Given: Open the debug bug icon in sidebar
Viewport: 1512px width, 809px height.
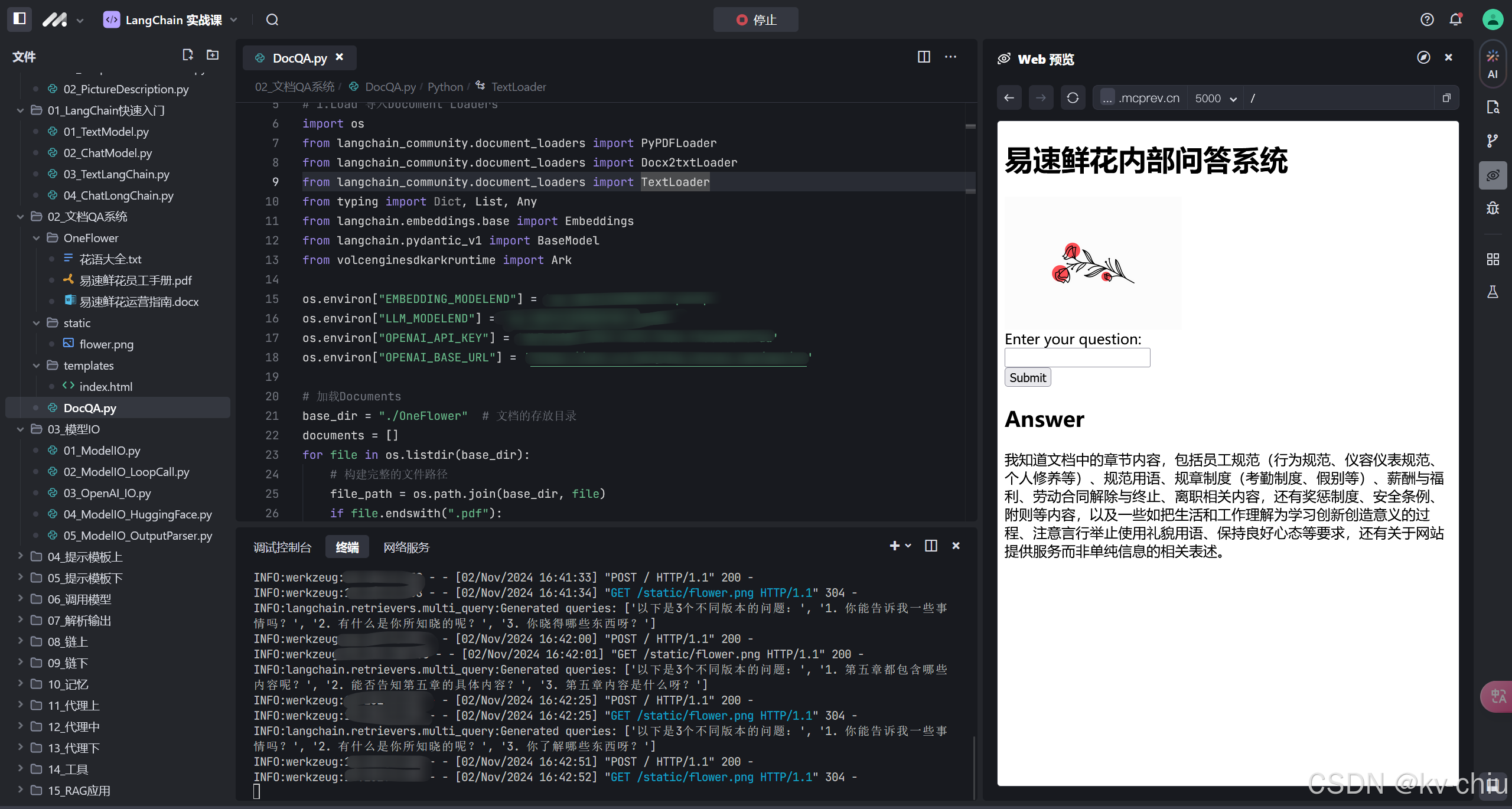Looking at the screenshot, I should 1493,208.
